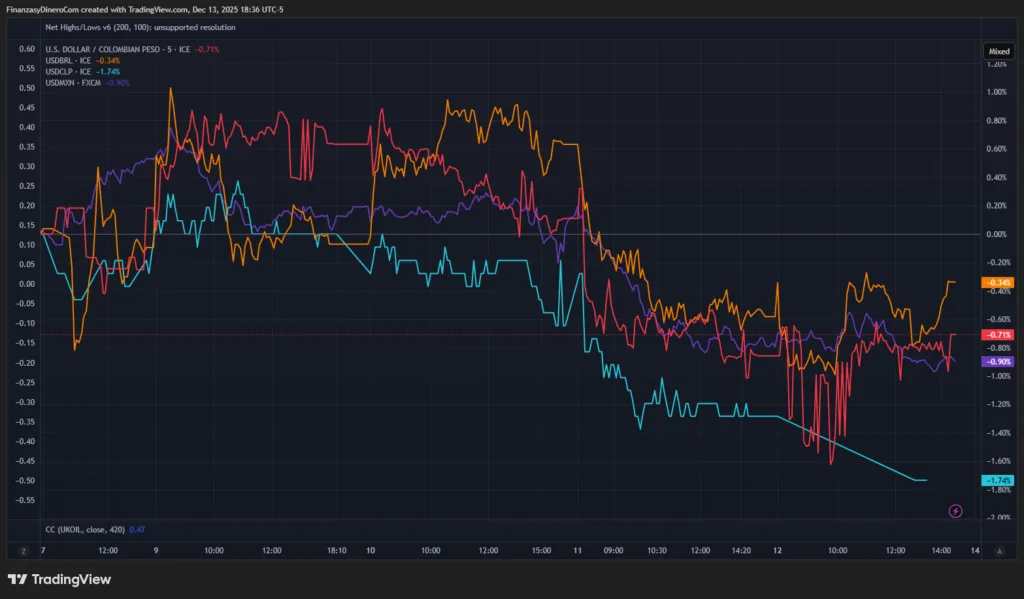Click date 9 on the time axis
This screenshot has width=1024, height=599.
point(156,551)
